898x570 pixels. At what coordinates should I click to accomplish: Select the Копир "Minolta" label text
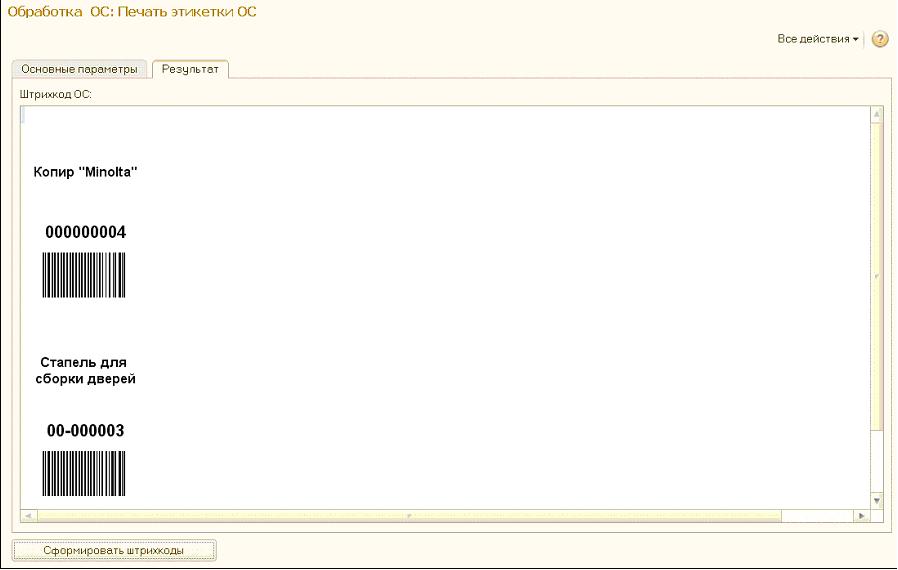85,172
